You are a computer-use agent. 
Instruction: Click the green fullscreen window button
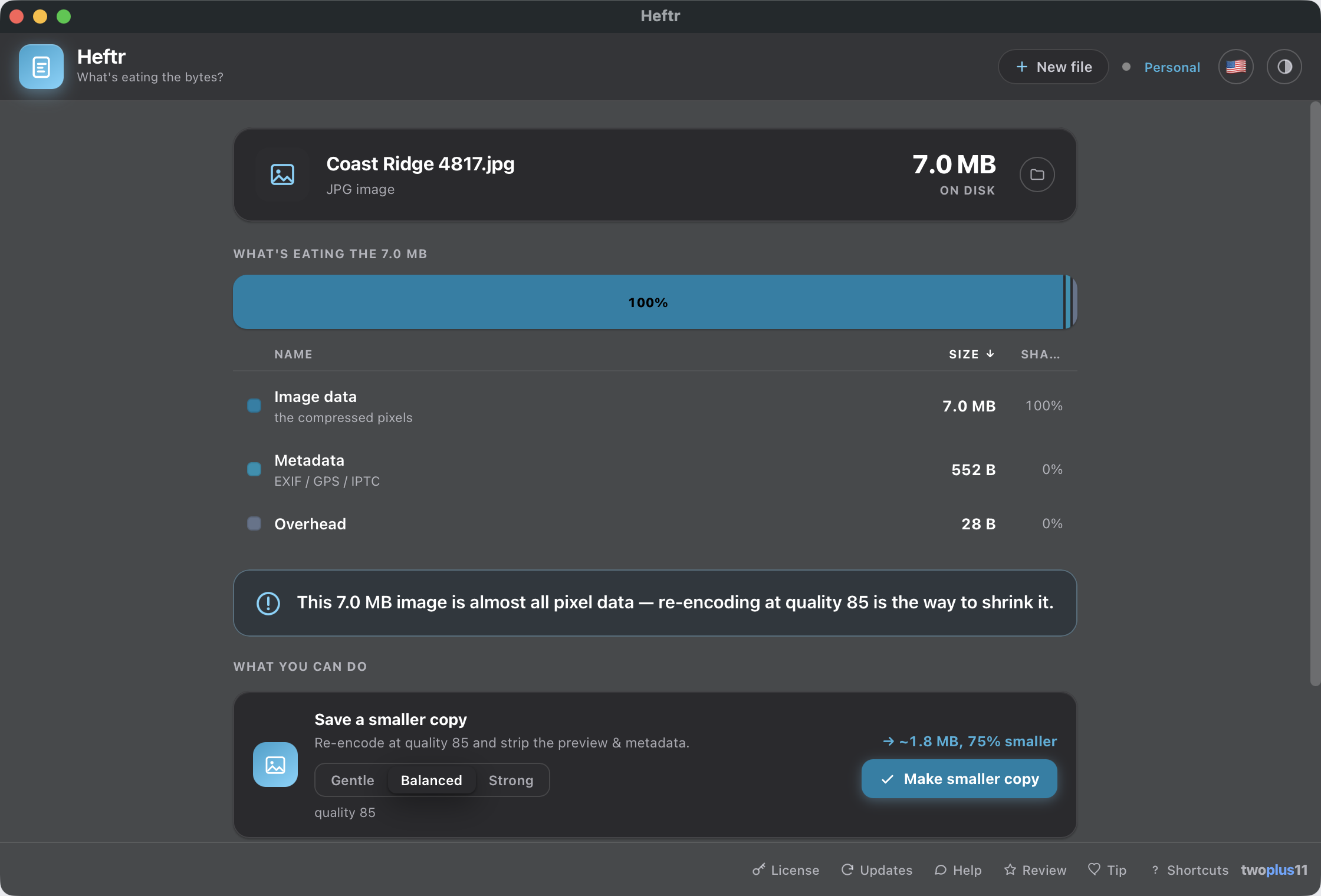64,17
